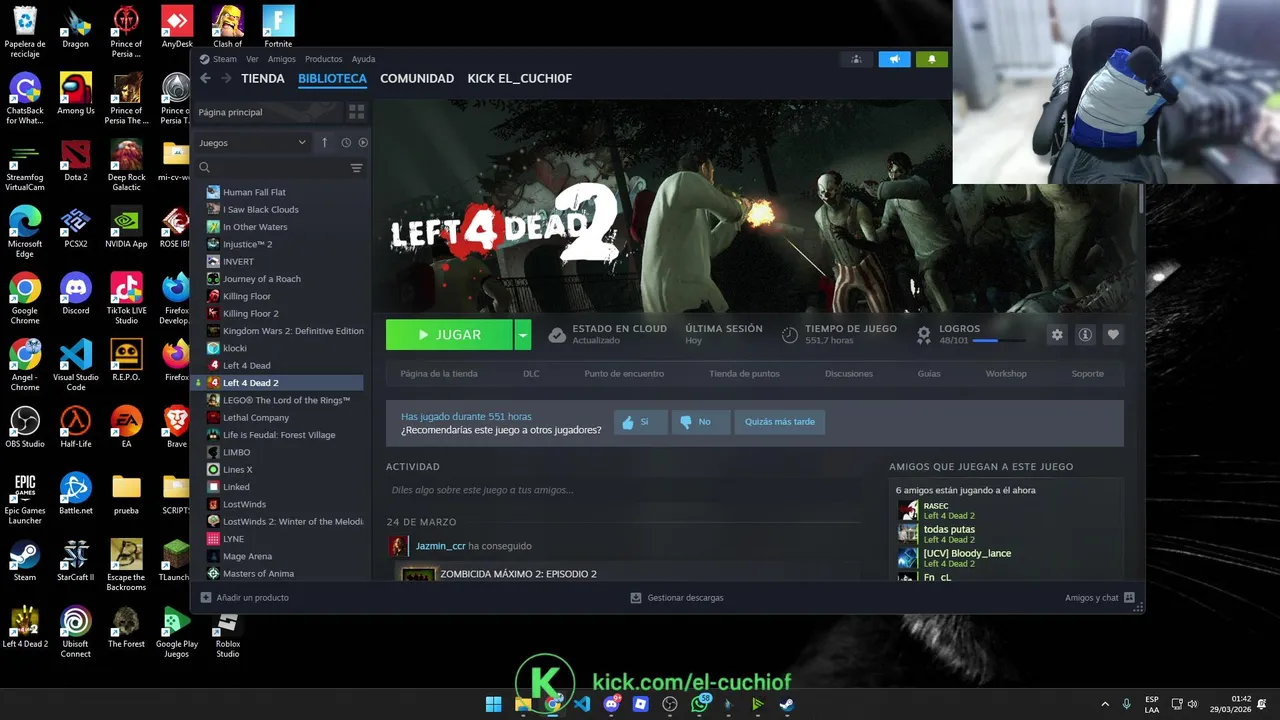Click the PCSX2 desktop icon

coord(76,228)
